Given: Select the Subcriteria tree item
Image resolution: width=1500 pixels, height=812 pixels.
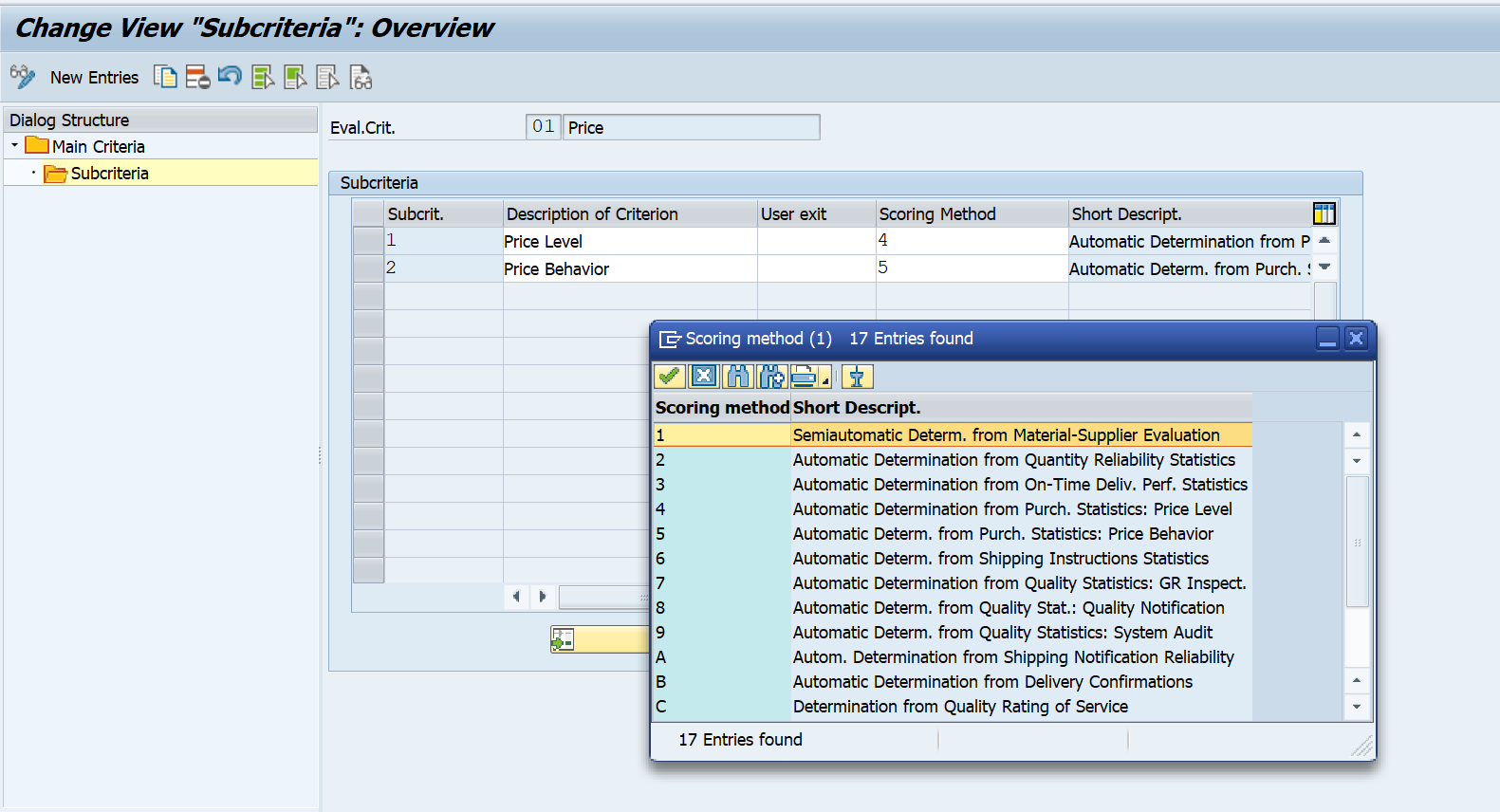Looking at the screenshot, I should click(x=109, y=174).
